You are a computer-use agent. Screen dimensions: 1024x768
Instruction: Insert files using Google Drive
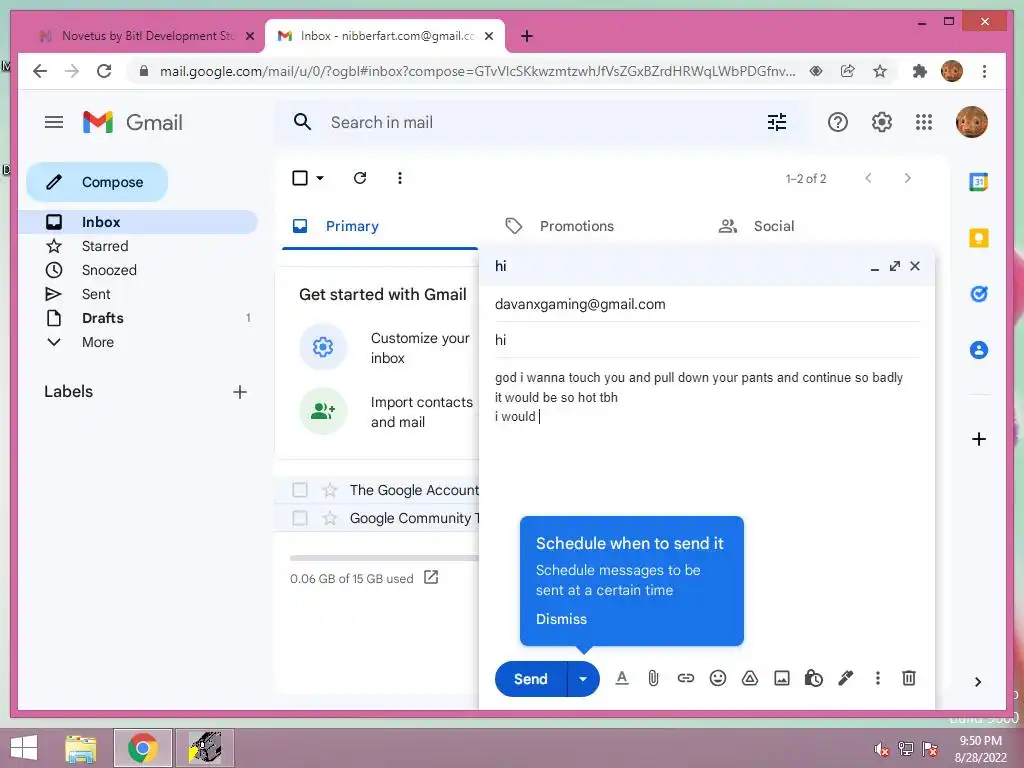750,679
